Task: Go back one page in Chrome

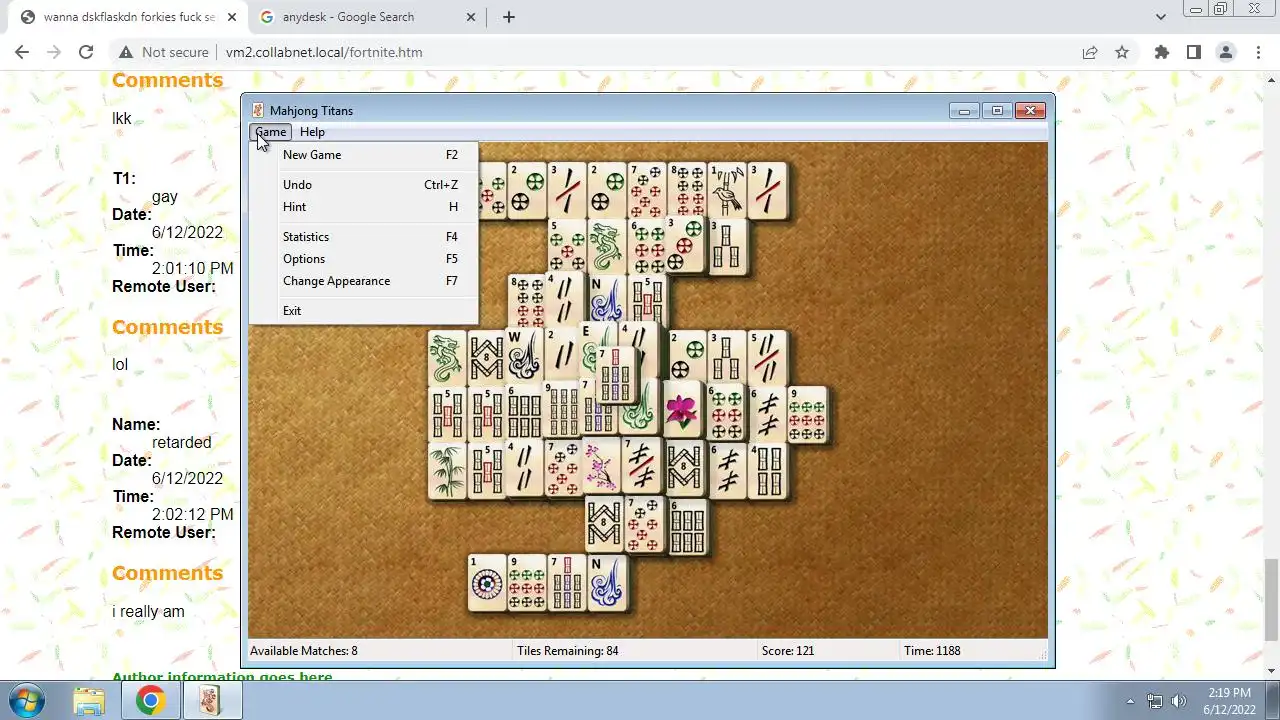Action: pos(22,52)
